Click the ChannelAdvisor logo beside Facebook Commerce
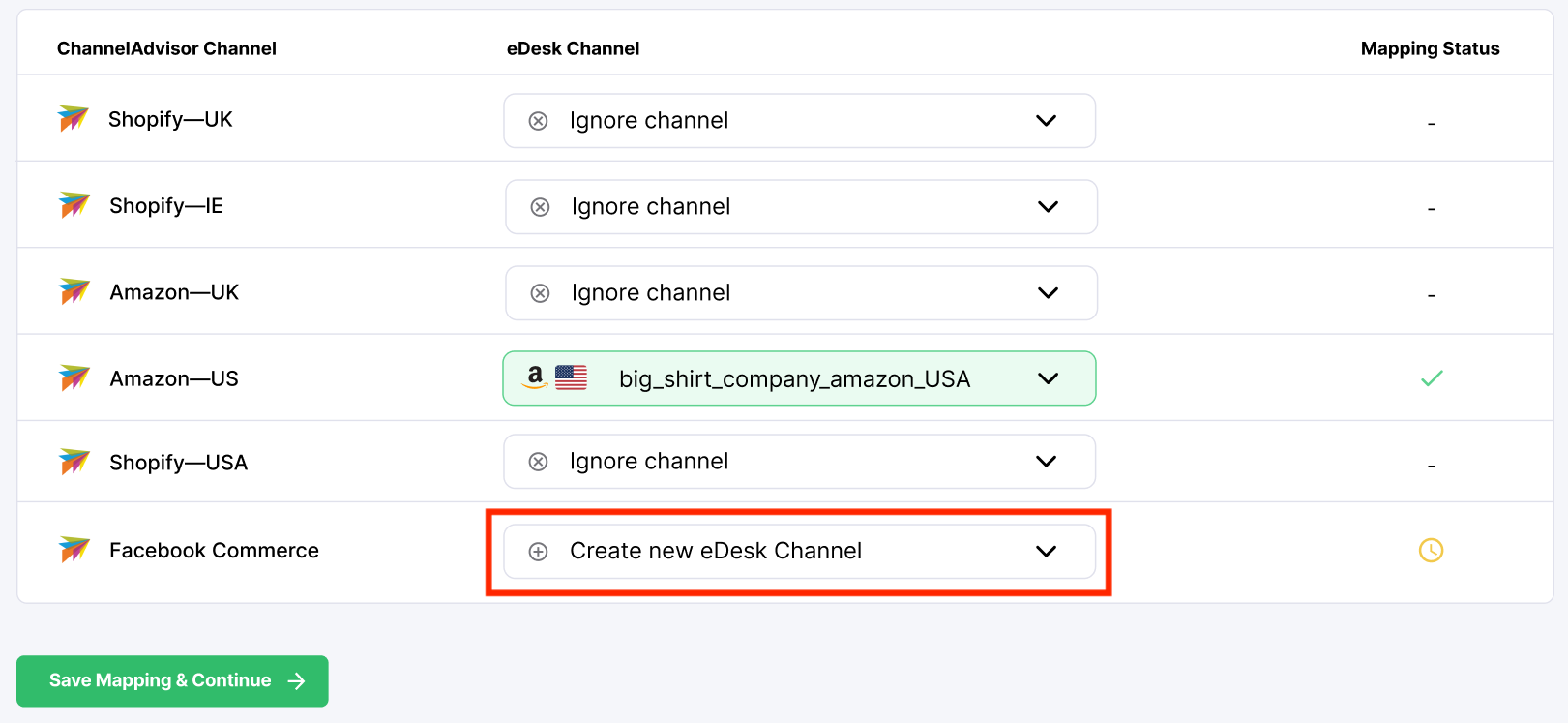Image resolution: width=1568 pixels, height=723 pixels. (74, 550)
